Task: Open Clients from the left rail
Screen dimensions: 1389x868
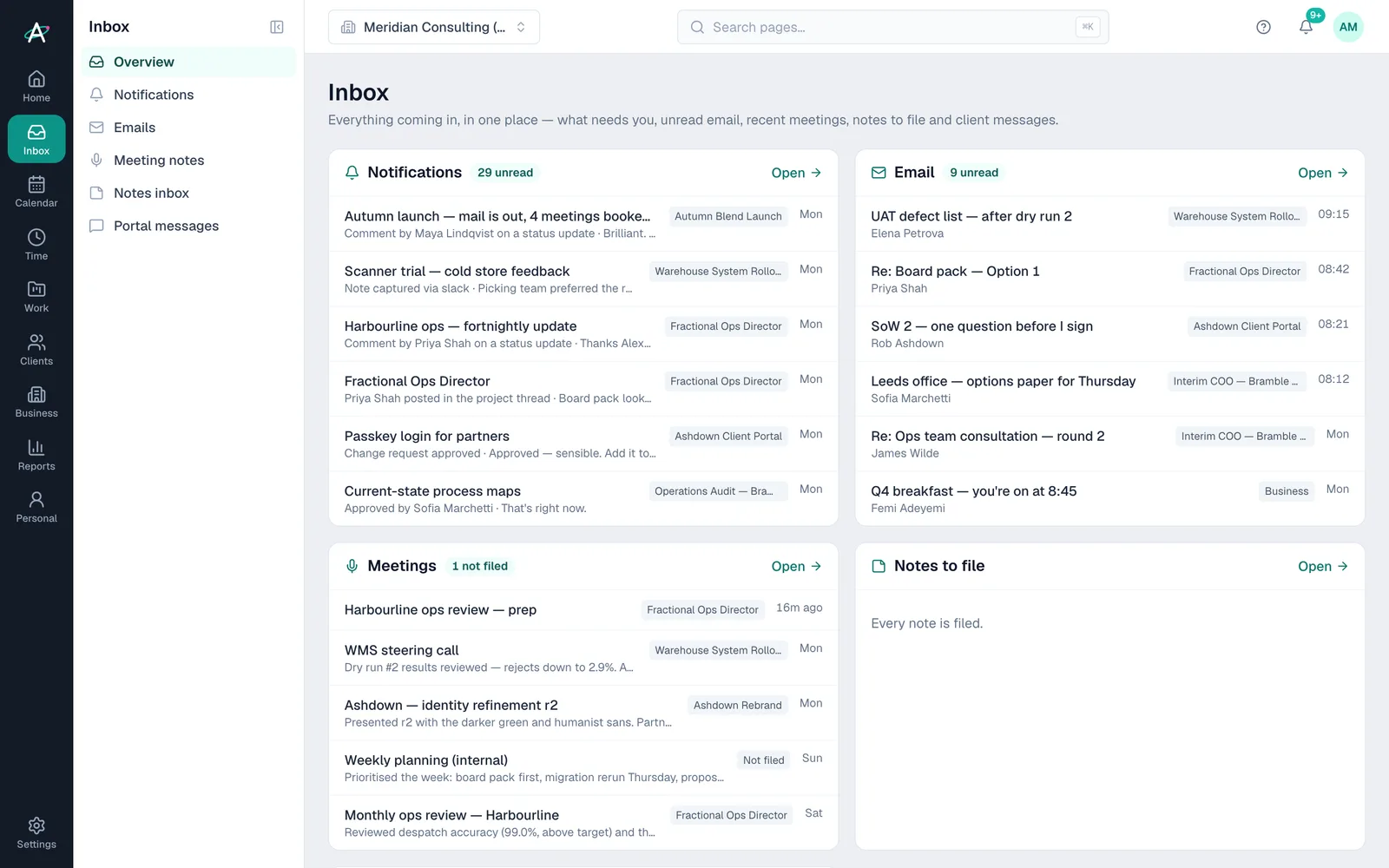Action: pos(36,349)
